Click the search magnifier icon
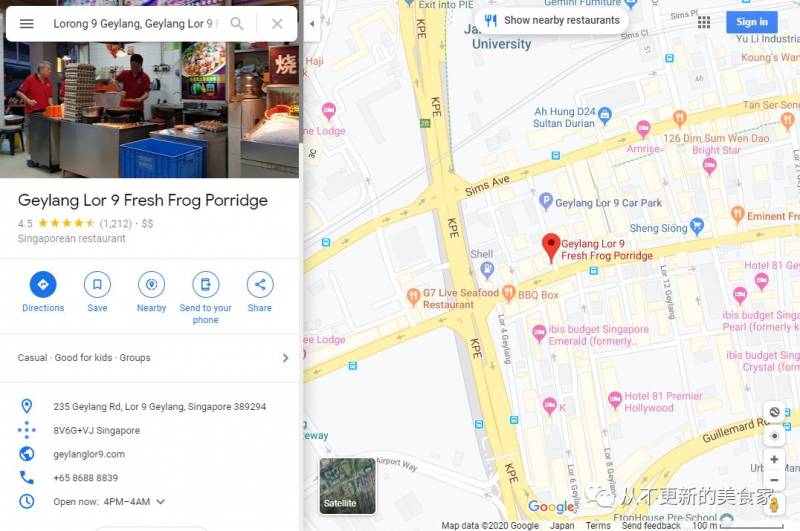The image size is (800, 531). tap(237, 23)
